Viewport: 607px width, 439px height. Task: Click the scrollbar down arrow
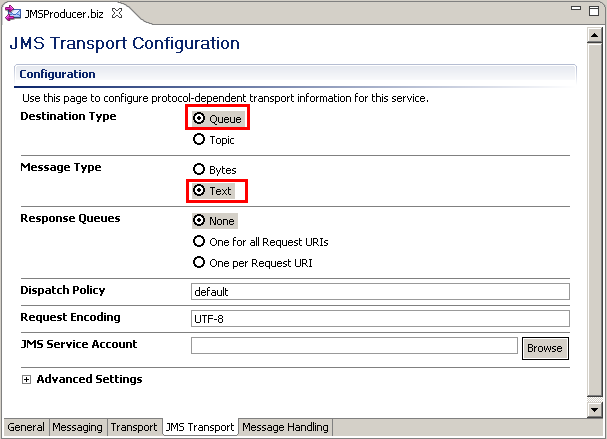594,409
